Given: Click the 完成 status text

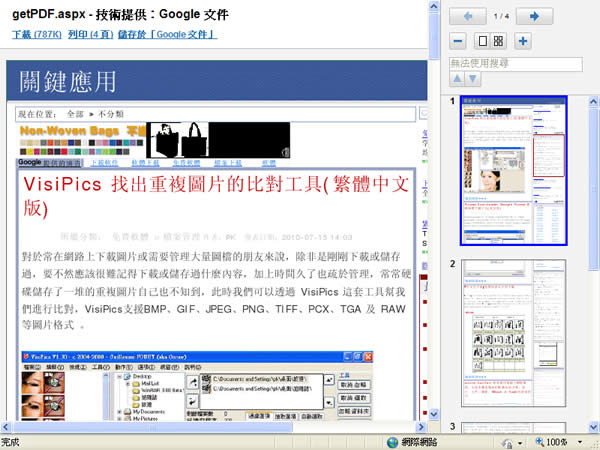Looking at the screenshot, I should [x=10, y=443].
